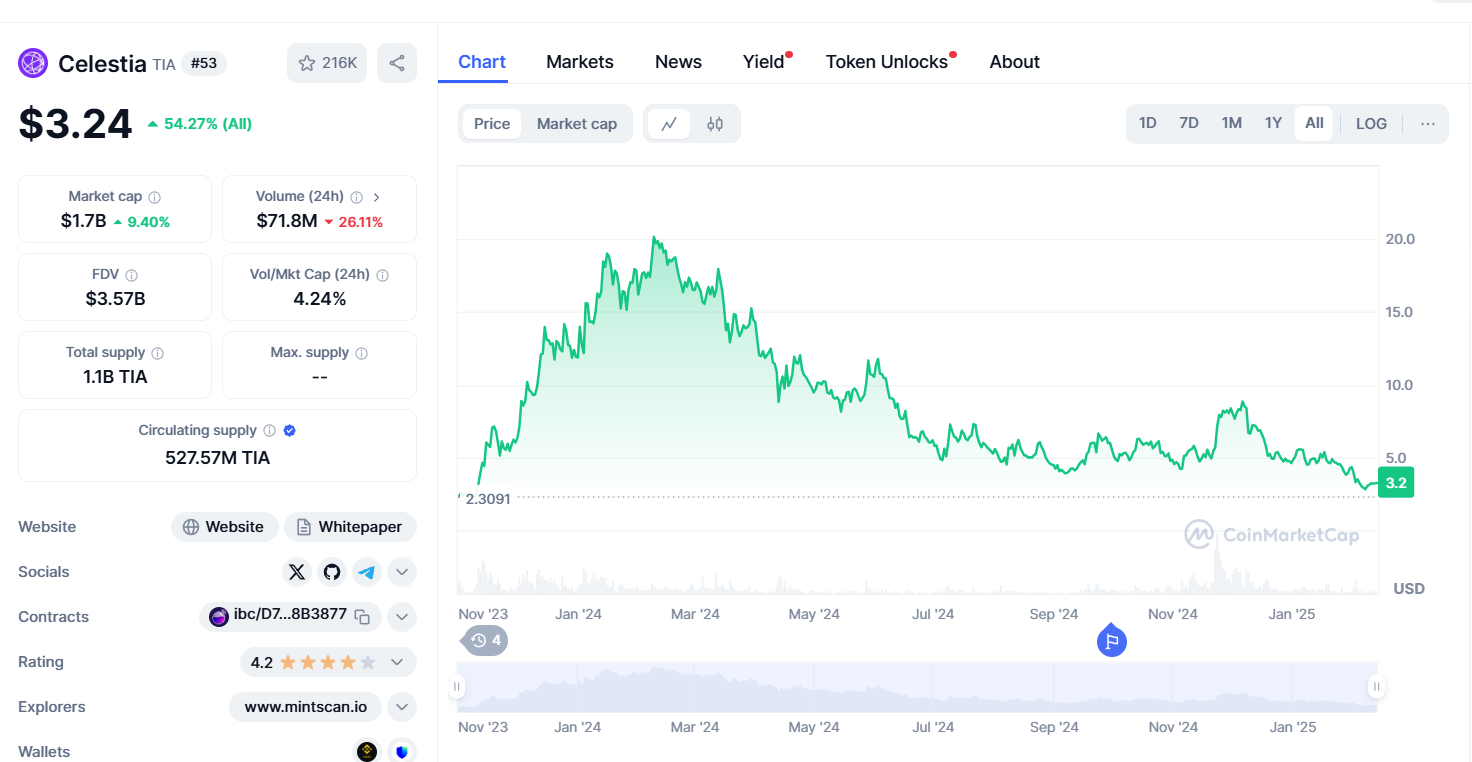Open the About tab

1015,62
